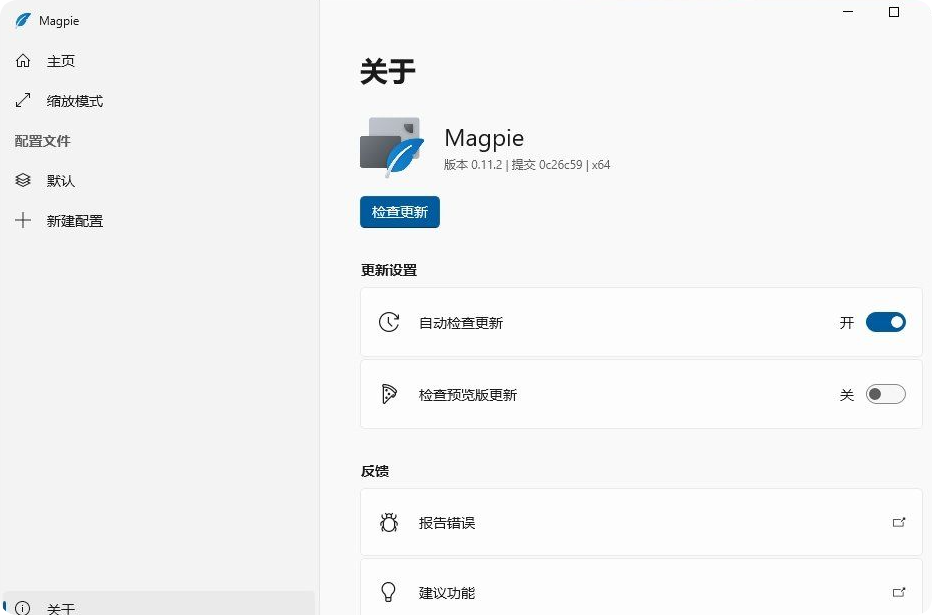Viewport: 932px width, 615px height.
Task: Click the 反馈 section header
Action: 374,471
